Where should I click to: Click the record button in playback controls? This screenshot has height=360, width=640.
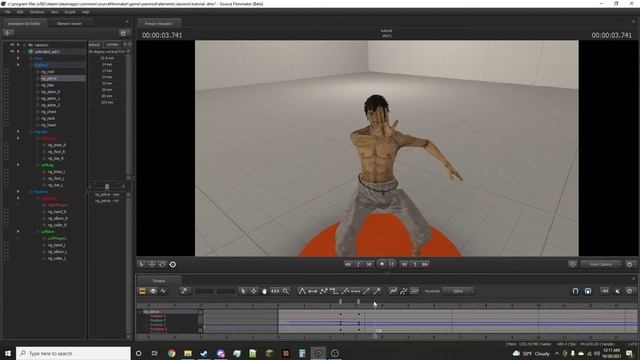tap(382, 264)
